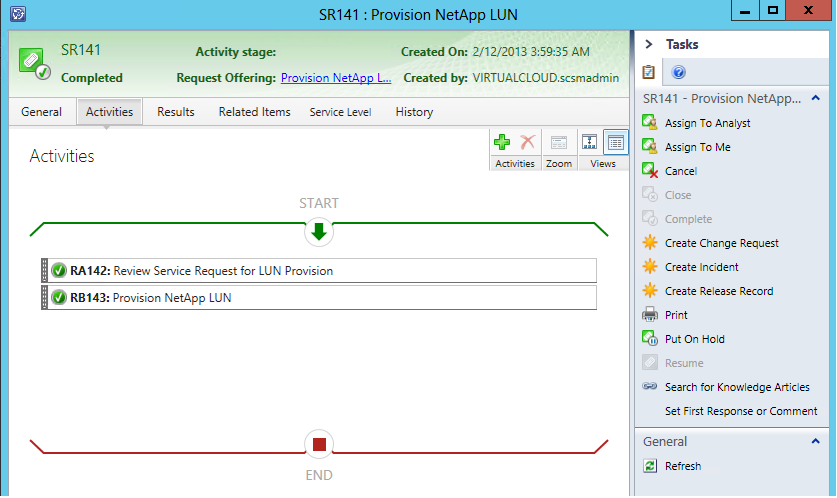Maximize the SR141 window
The width and height of the screenshot is (837, 498).
point(772,10)
